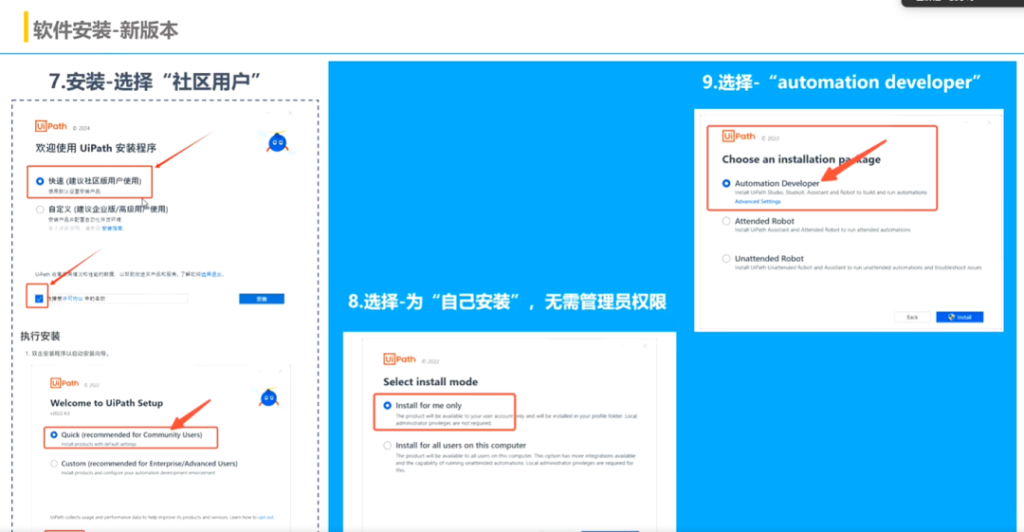Choose Install for all users on this computer
Screen dimensions: 1024x532
(x=388, y=445)
